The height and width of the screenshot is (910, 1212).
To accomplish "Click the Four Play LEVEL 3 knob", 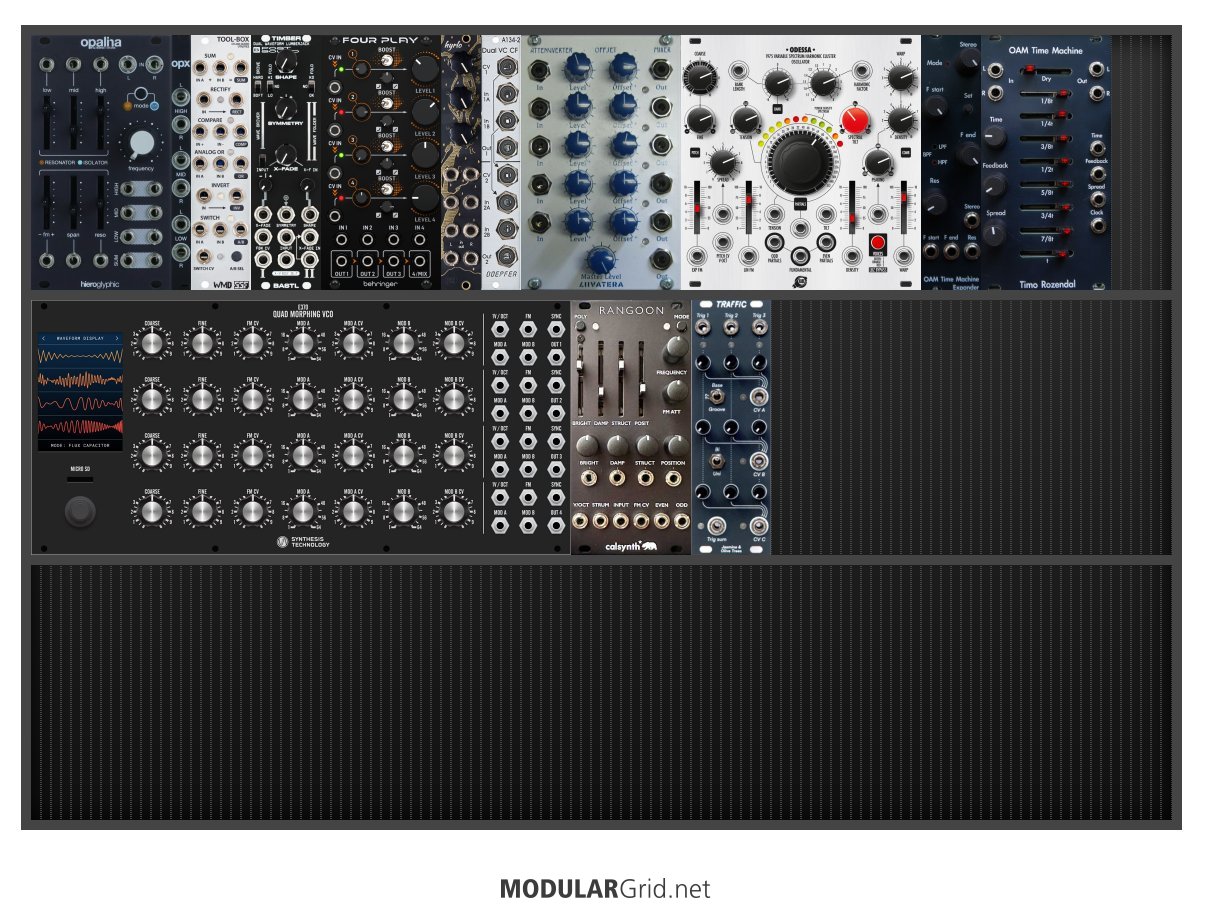I will coord(424,155).
